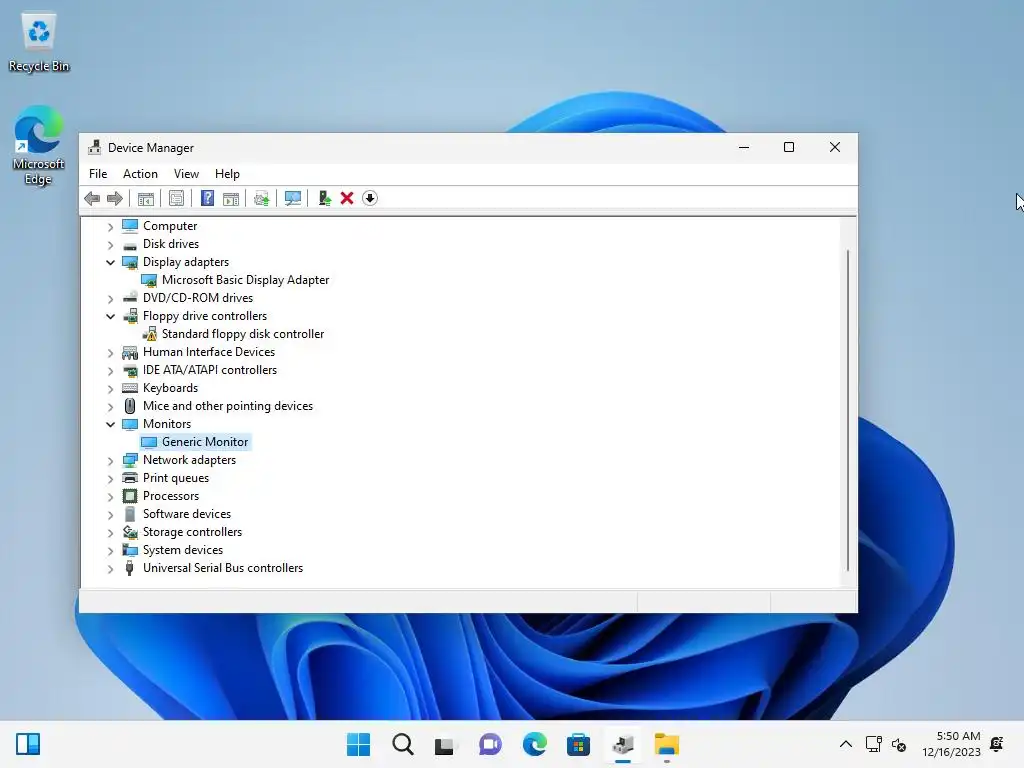Collapse the Display adapters node

coord(110,263)
